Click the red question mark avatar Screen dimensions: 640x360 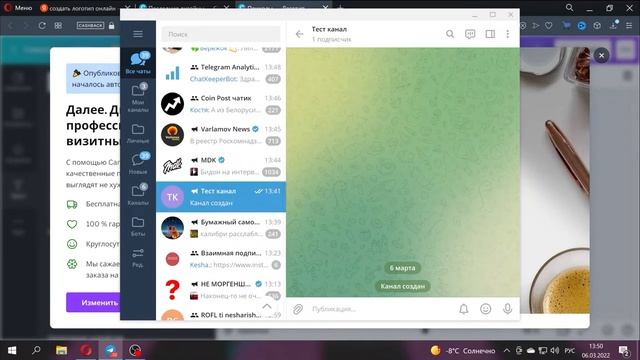(172, 290)
